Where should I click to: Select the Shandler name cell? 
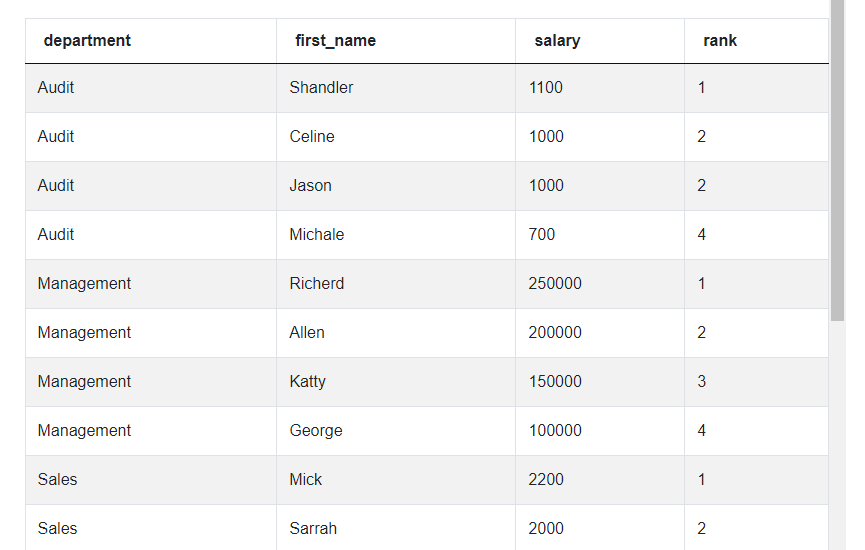pos(321,88)
